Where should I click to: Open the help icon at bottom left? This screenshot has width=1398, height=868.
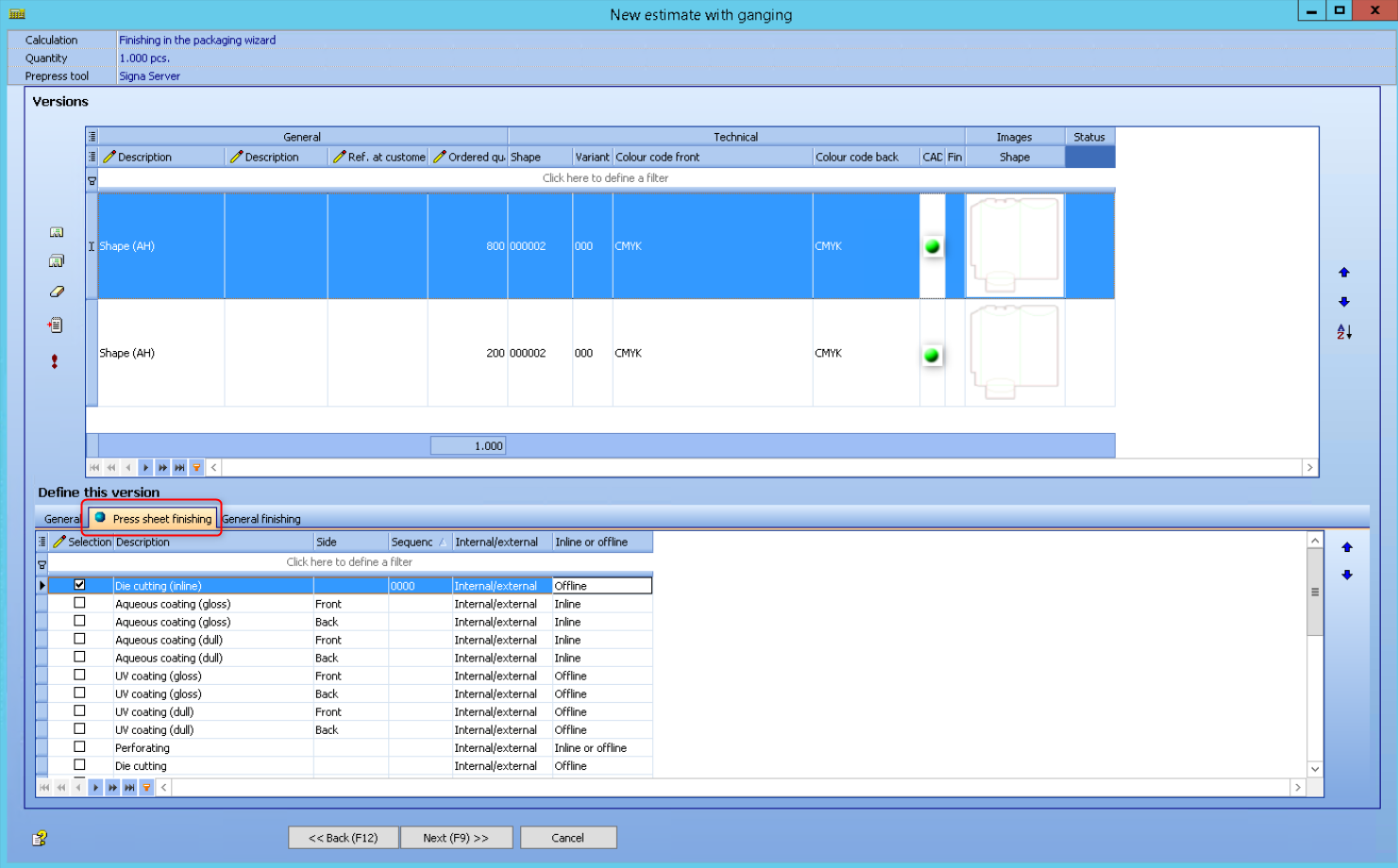point(40,838)
